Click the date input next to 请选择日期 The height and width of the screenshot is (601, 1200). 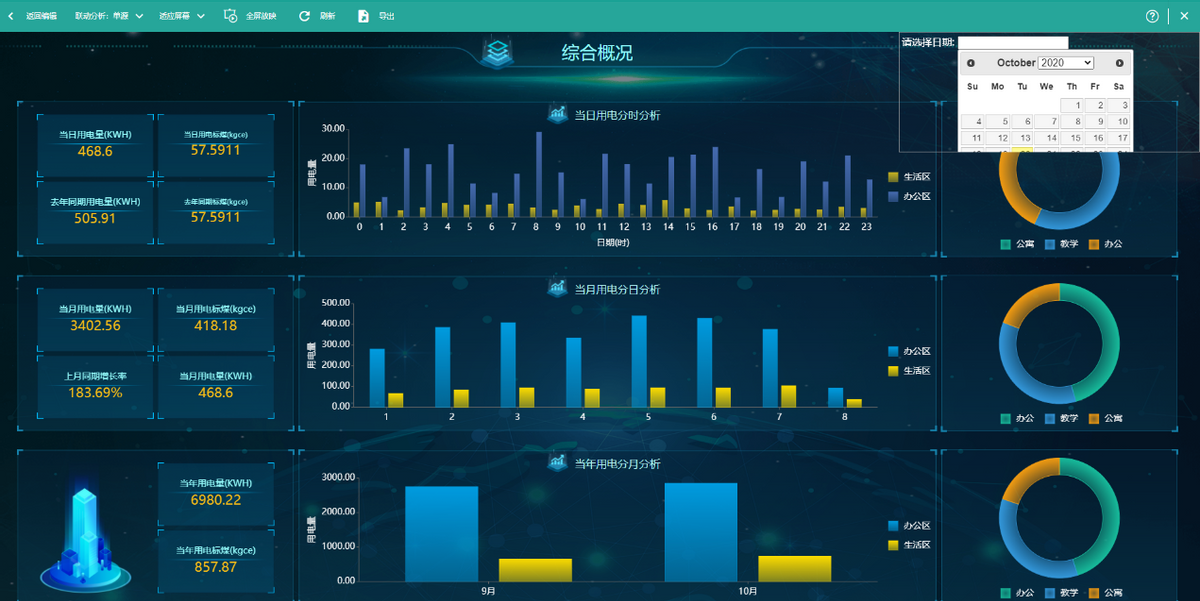[x=1013, y=42]
